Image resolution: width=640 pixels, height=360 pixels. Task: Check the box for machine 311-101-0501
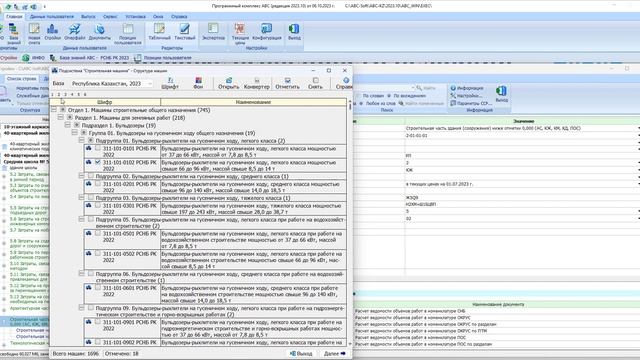click(x=98, y=233)
